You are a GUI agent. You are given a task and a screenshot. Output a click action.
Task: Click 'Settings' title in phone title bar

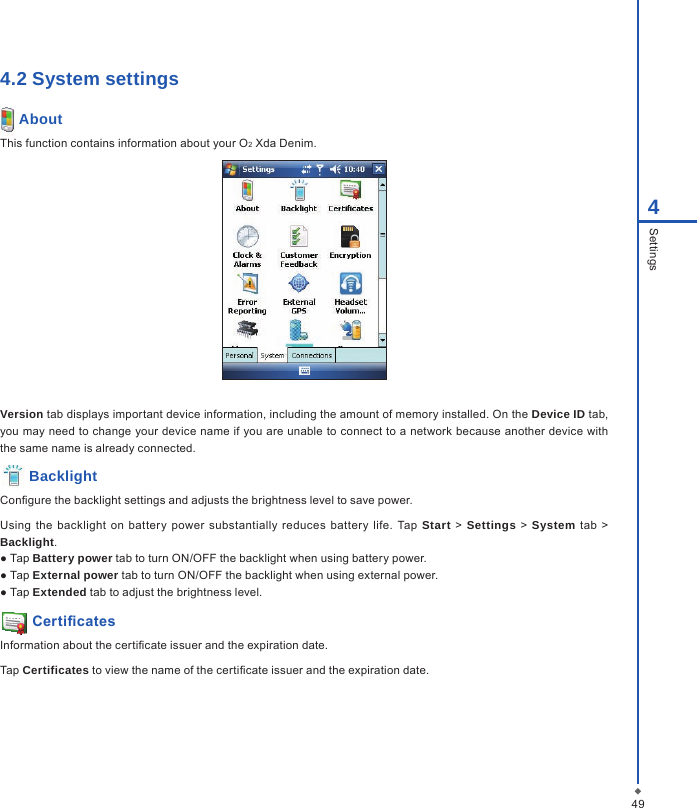coord(258,169)
